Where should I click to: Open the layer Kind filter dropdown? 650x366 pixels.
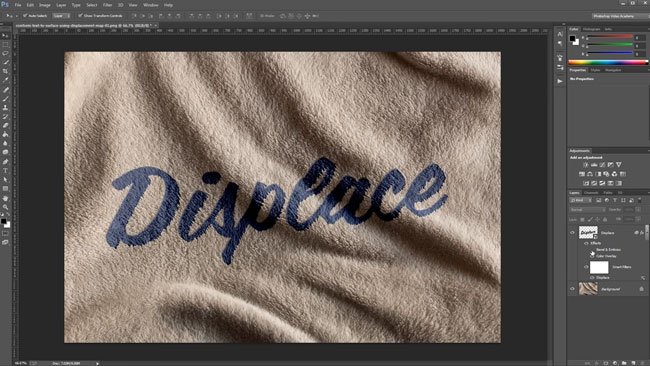581,200
